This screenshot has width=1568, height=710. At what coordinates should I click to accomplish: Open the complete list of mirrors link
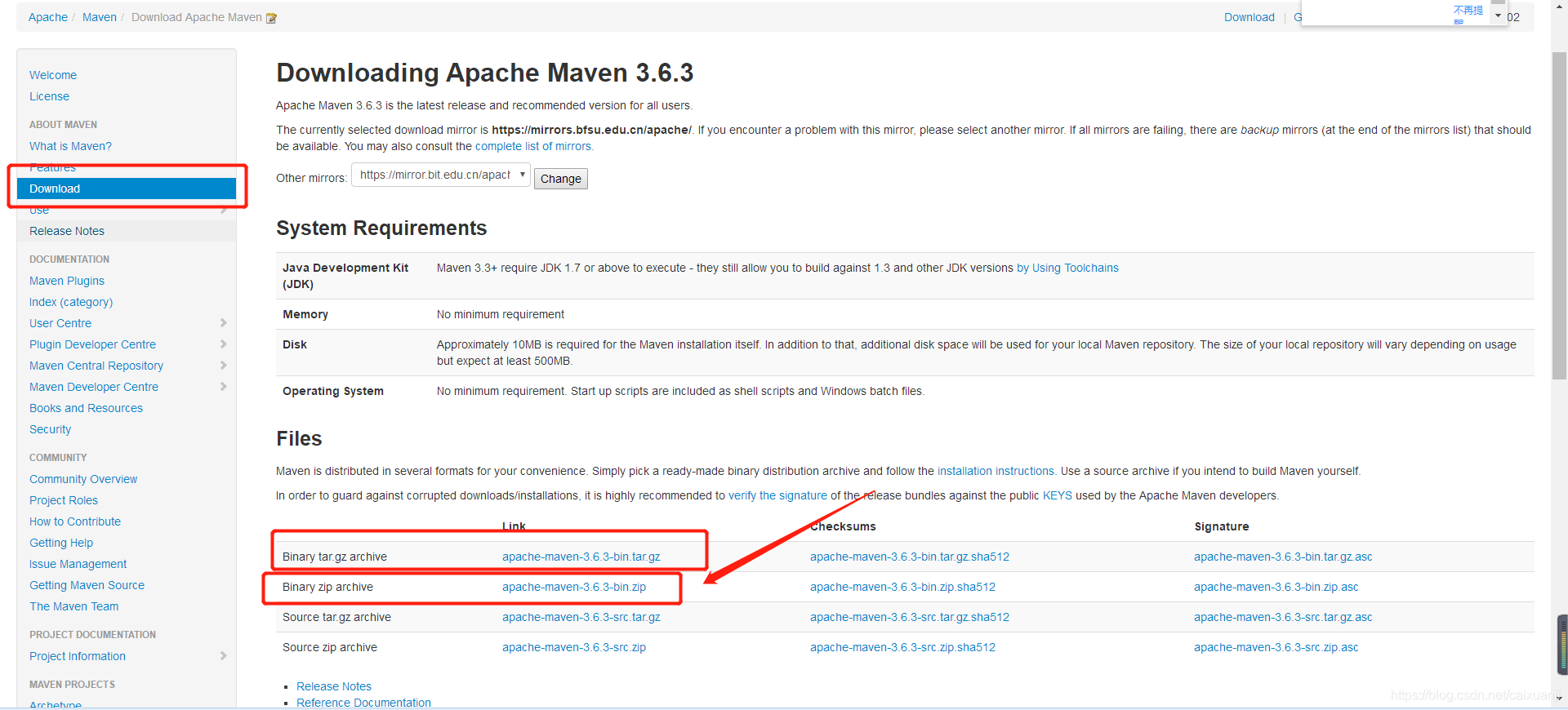click(533, 146)
